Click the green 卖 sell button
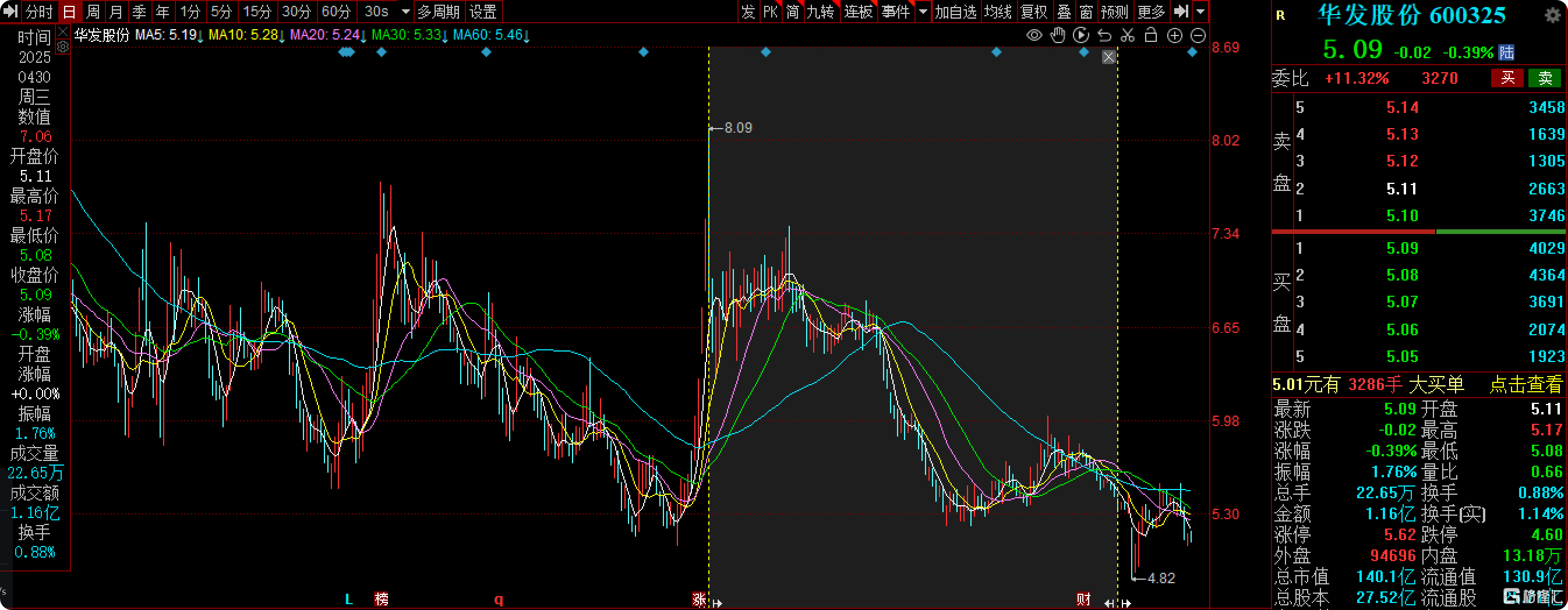 coord(1545,78)
